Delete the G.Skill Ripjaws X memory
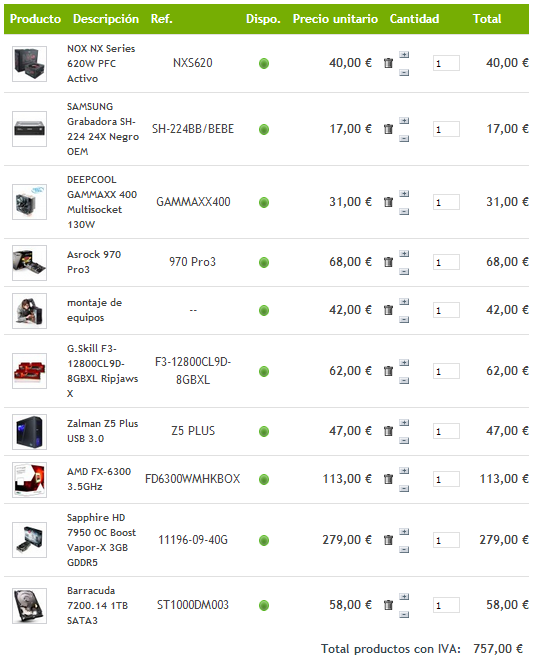The width and height of the screenshot is (536, 662). [388, 371]
